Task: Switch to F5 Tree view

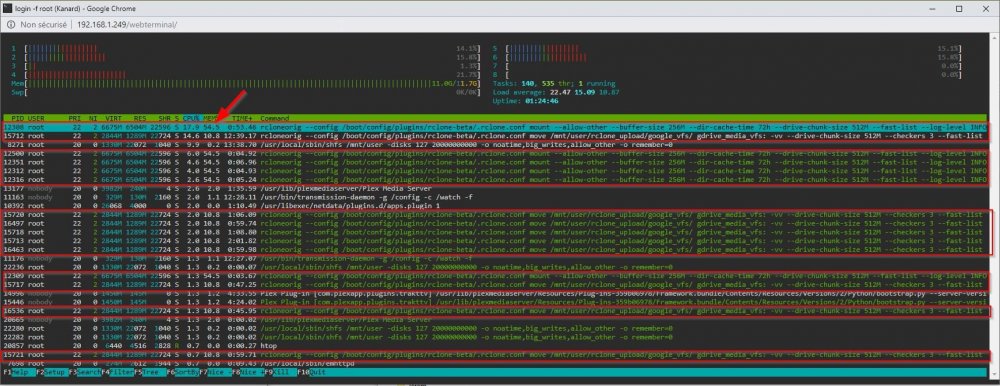Action: (x=147, y=372)
